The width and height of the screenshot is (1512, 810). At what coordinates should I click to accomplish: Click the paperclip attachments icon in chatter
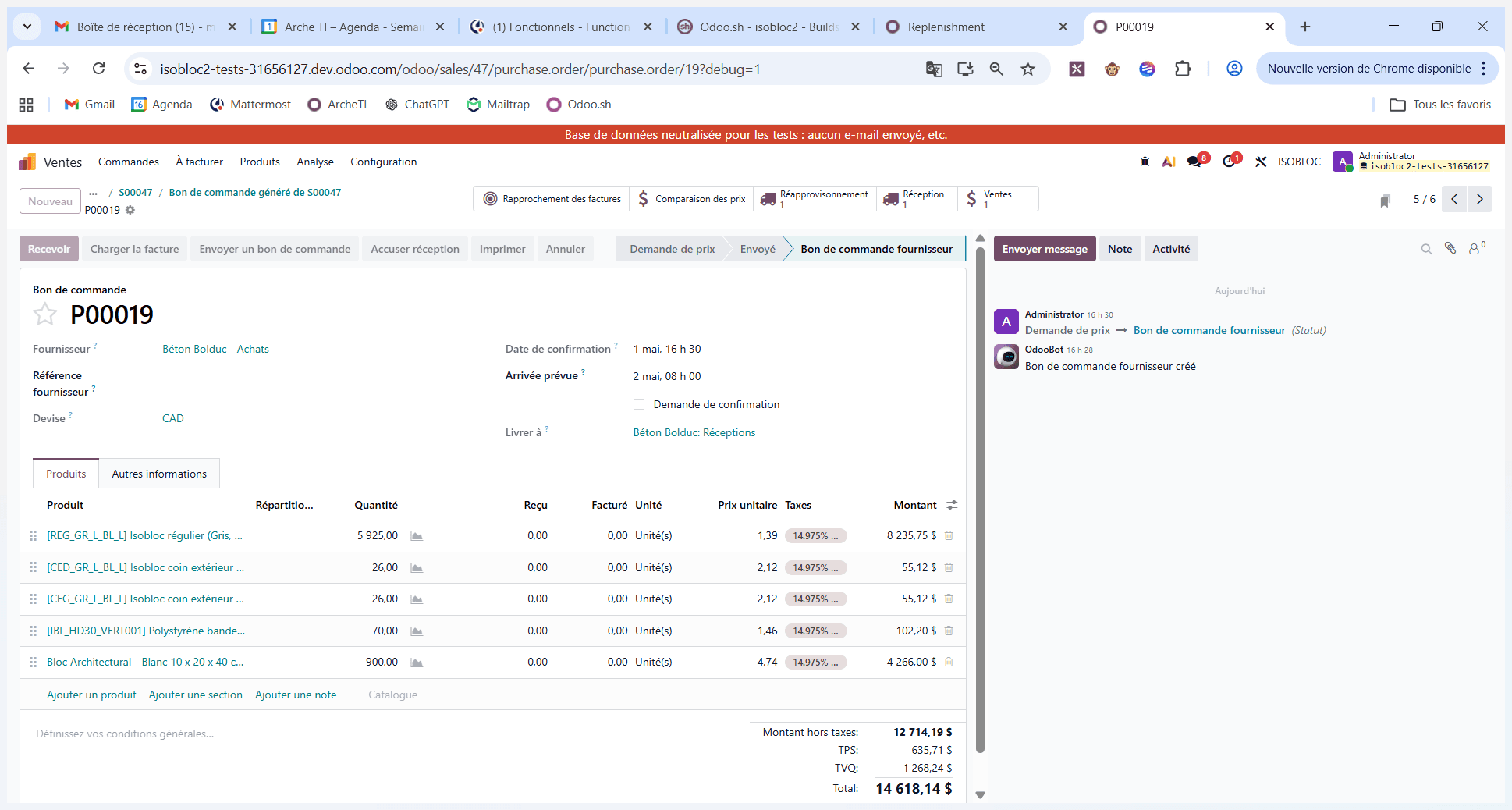click(1450, 248)
